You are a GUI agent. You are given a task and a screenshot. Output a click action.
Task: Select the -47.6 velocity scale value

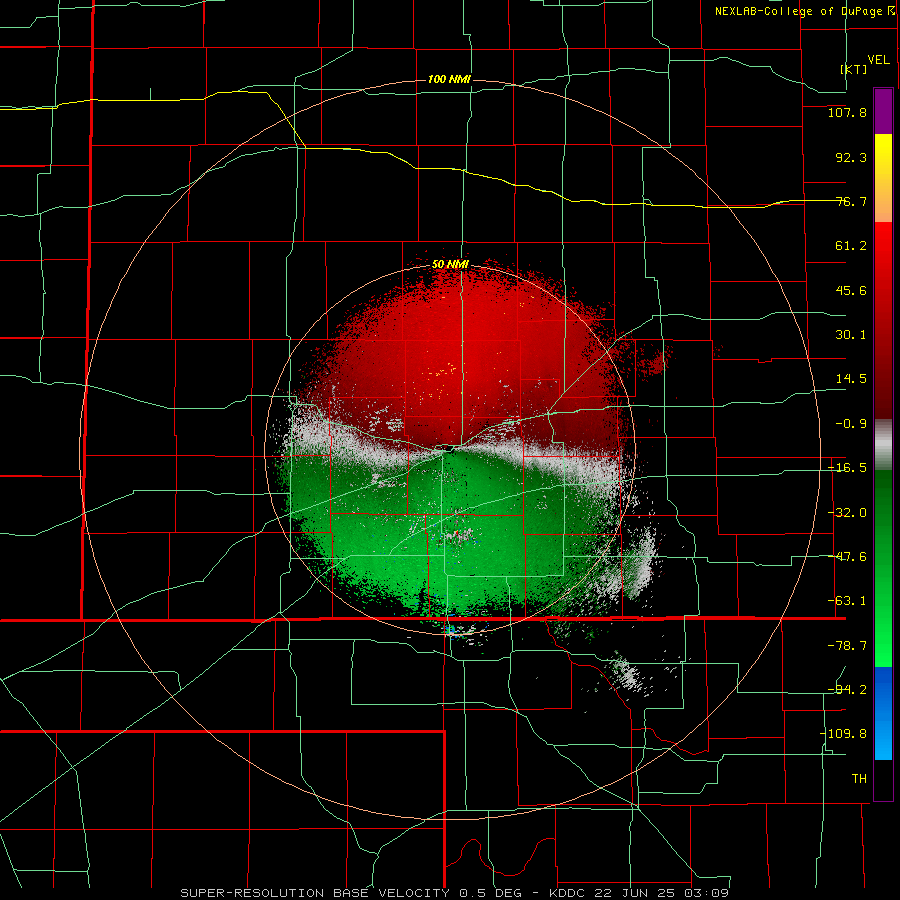[847, 557]
